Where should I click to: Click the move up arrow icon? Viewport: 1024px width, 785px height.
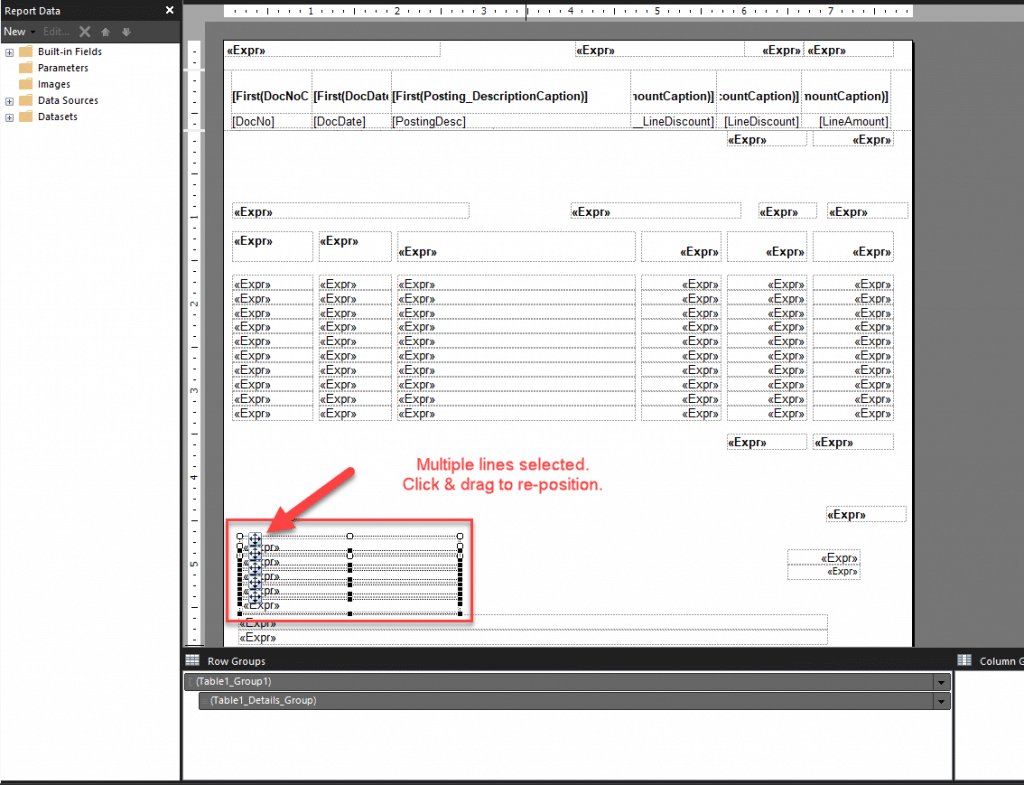click(x=106, y=31)
